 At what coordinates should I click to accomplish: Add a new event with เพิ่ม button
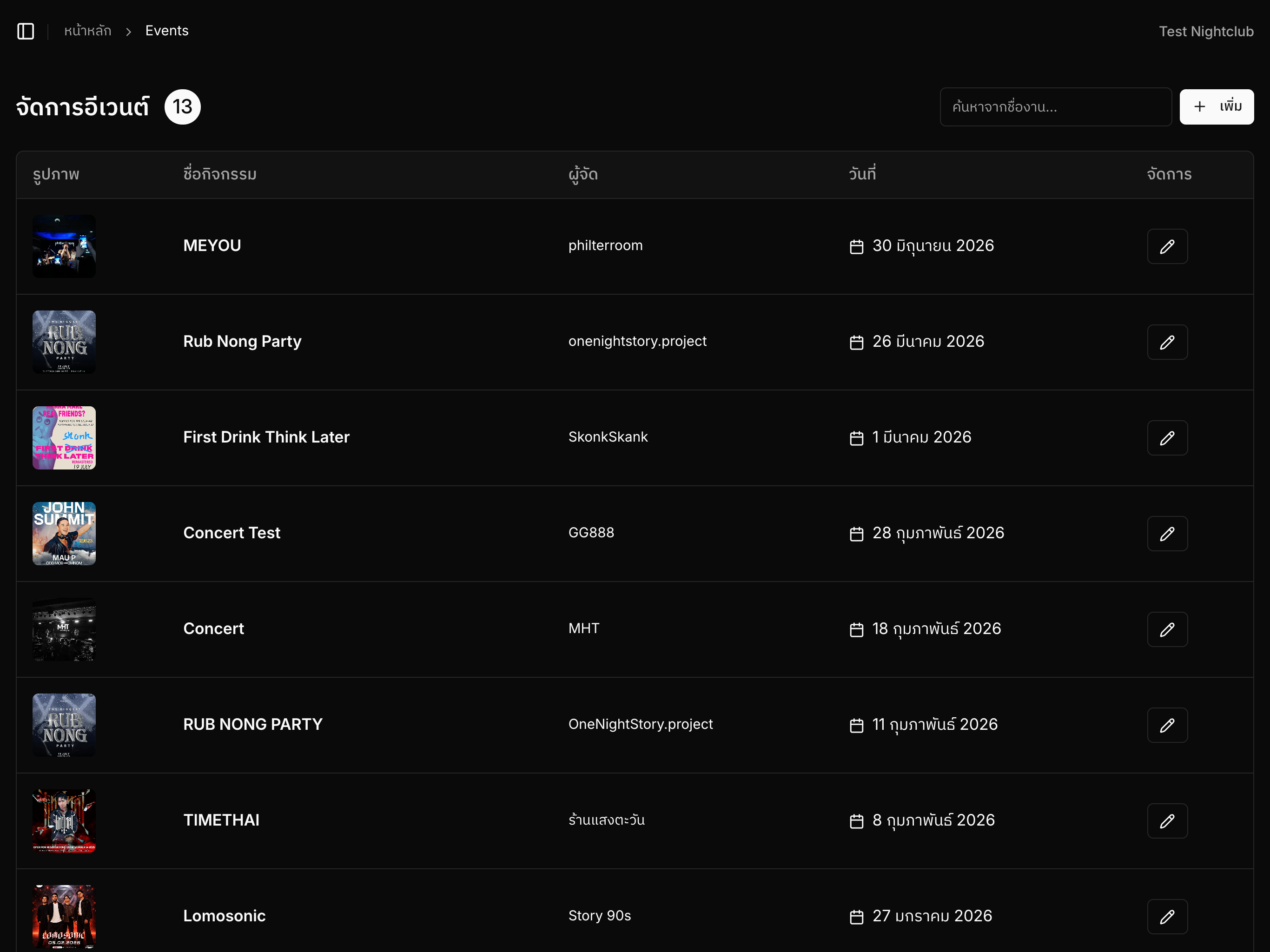pyautogui.click(x=1217, y=107)
